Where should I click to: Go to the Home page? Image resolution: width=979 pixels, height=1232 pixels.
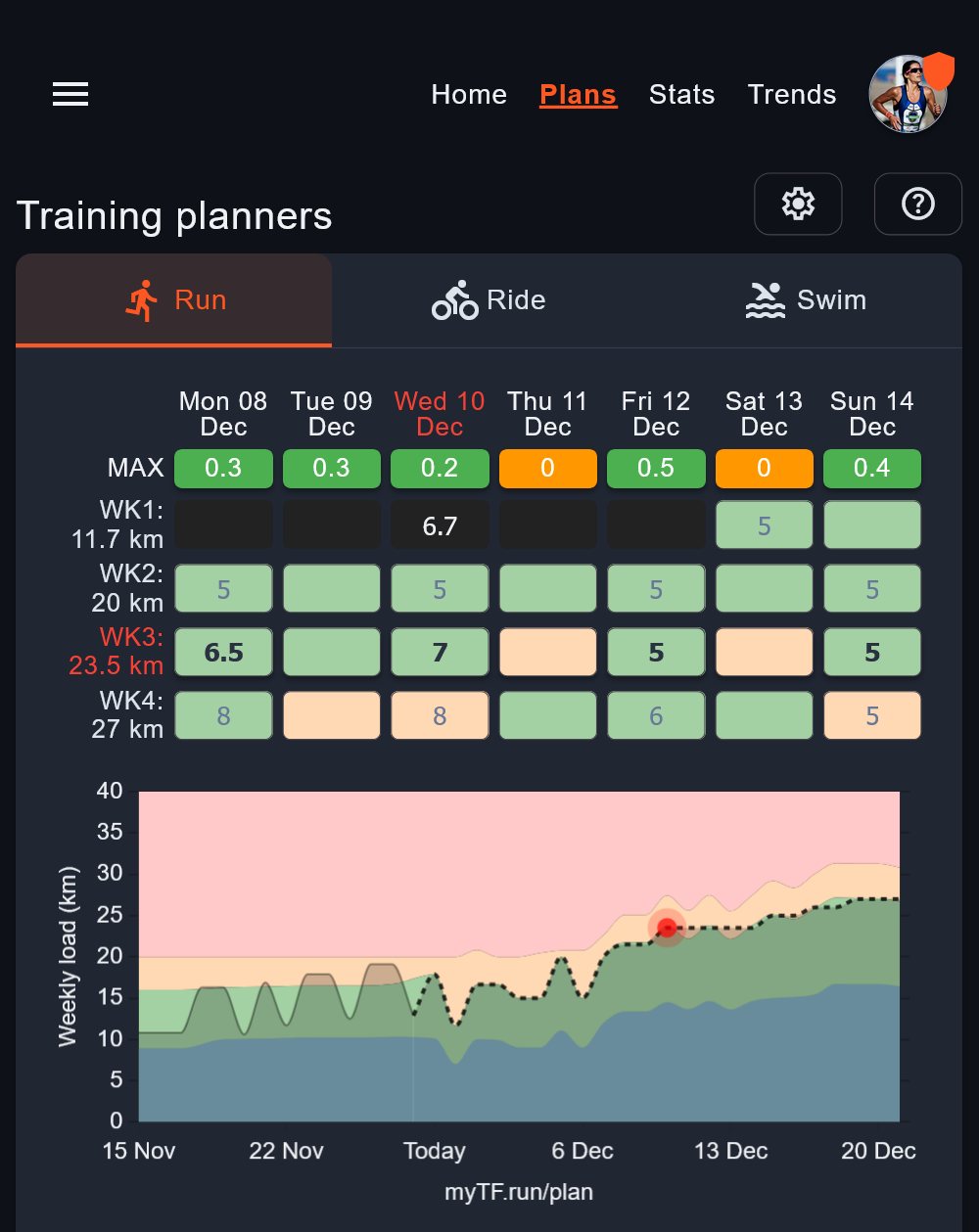coord(469,95)
